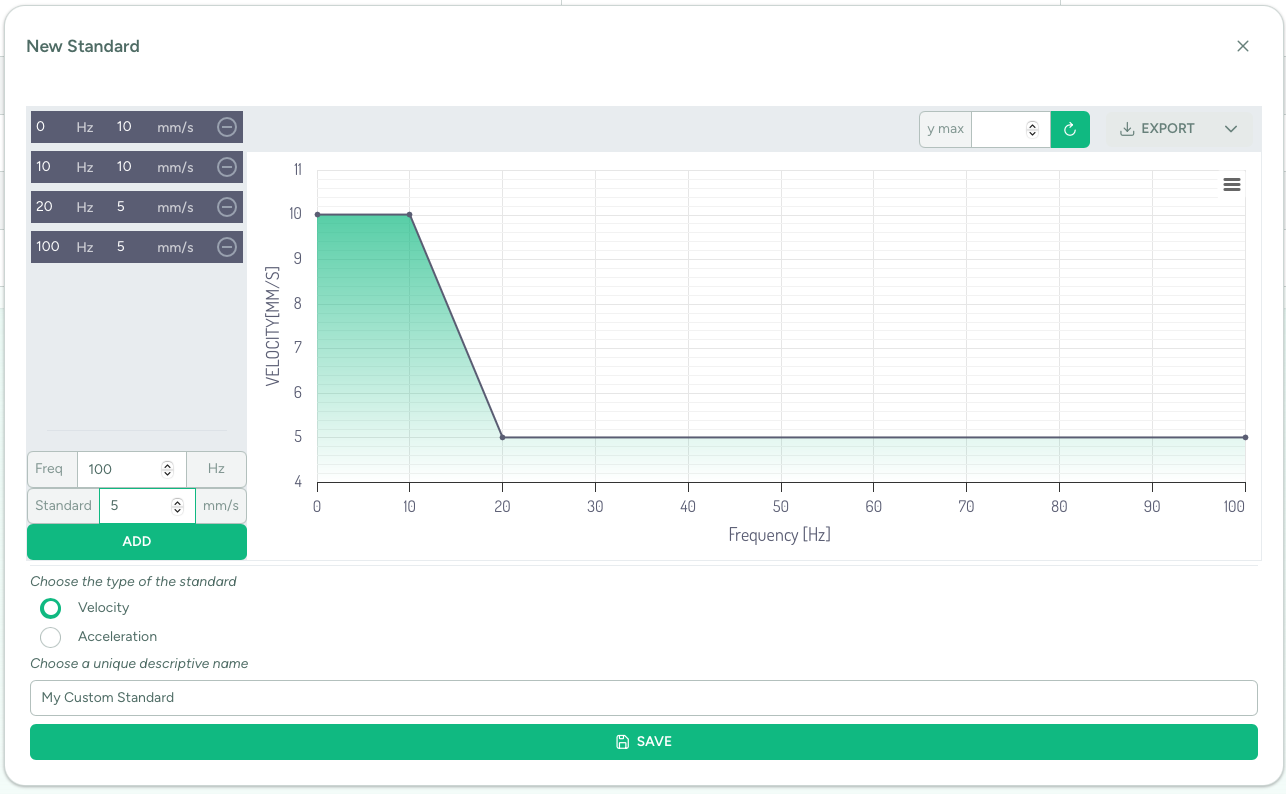1286x794 pixels.
Task: Click the y max input field
Action: click(x=1000, y=129)
